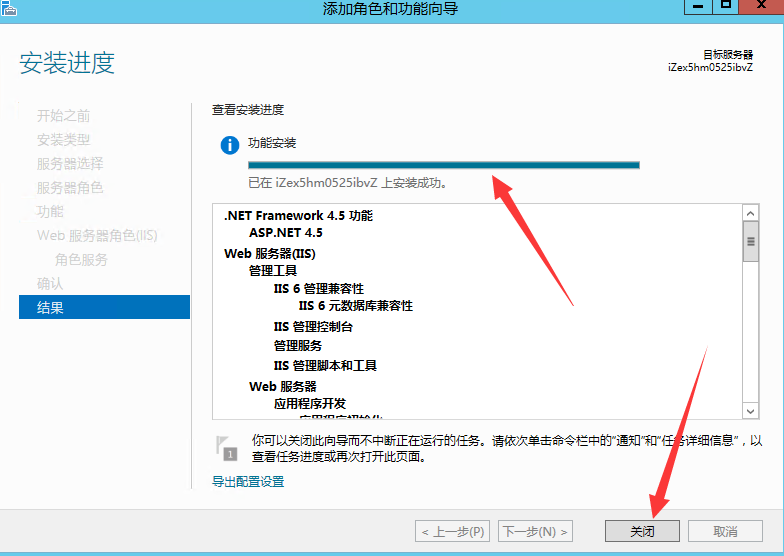Click the 下一步(N) button
Viewport: 784px width, 556px height.
pos(535,531)
